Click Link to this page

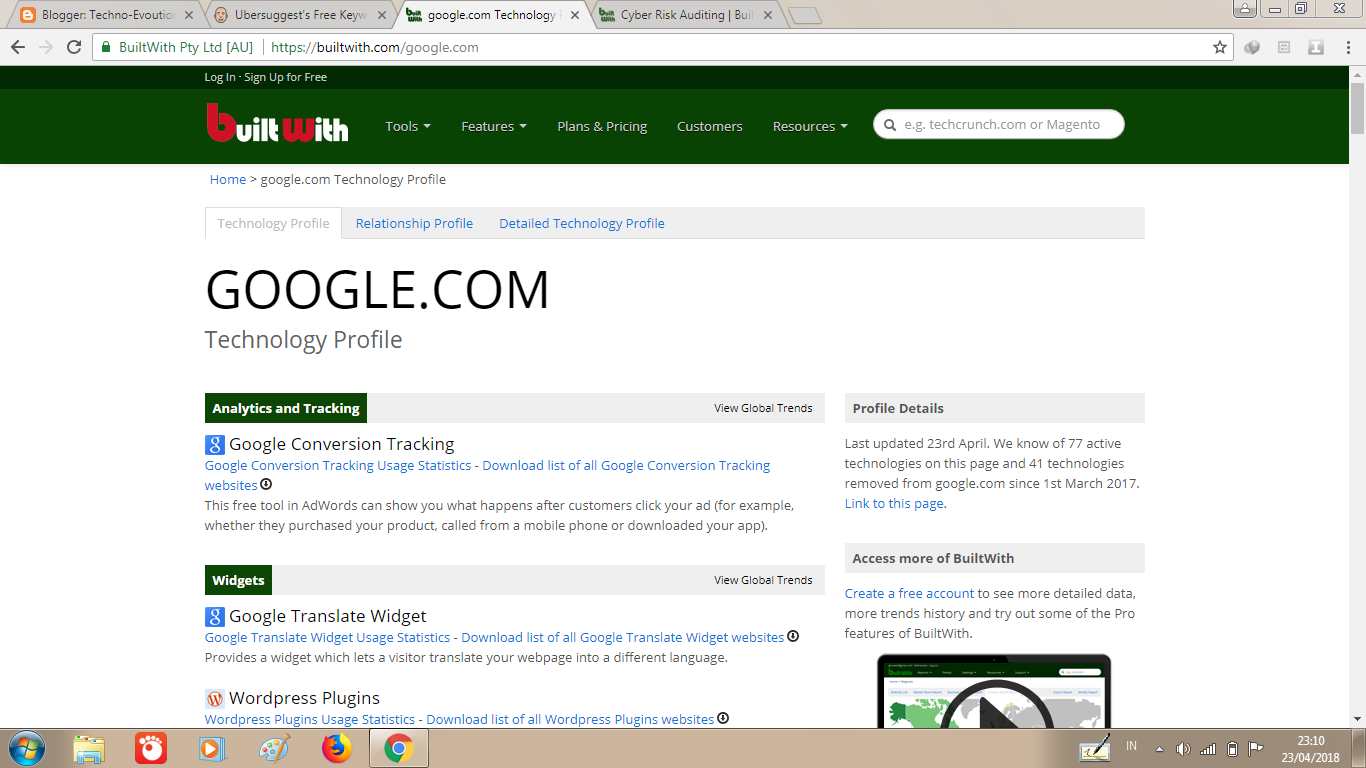[894, 503]
